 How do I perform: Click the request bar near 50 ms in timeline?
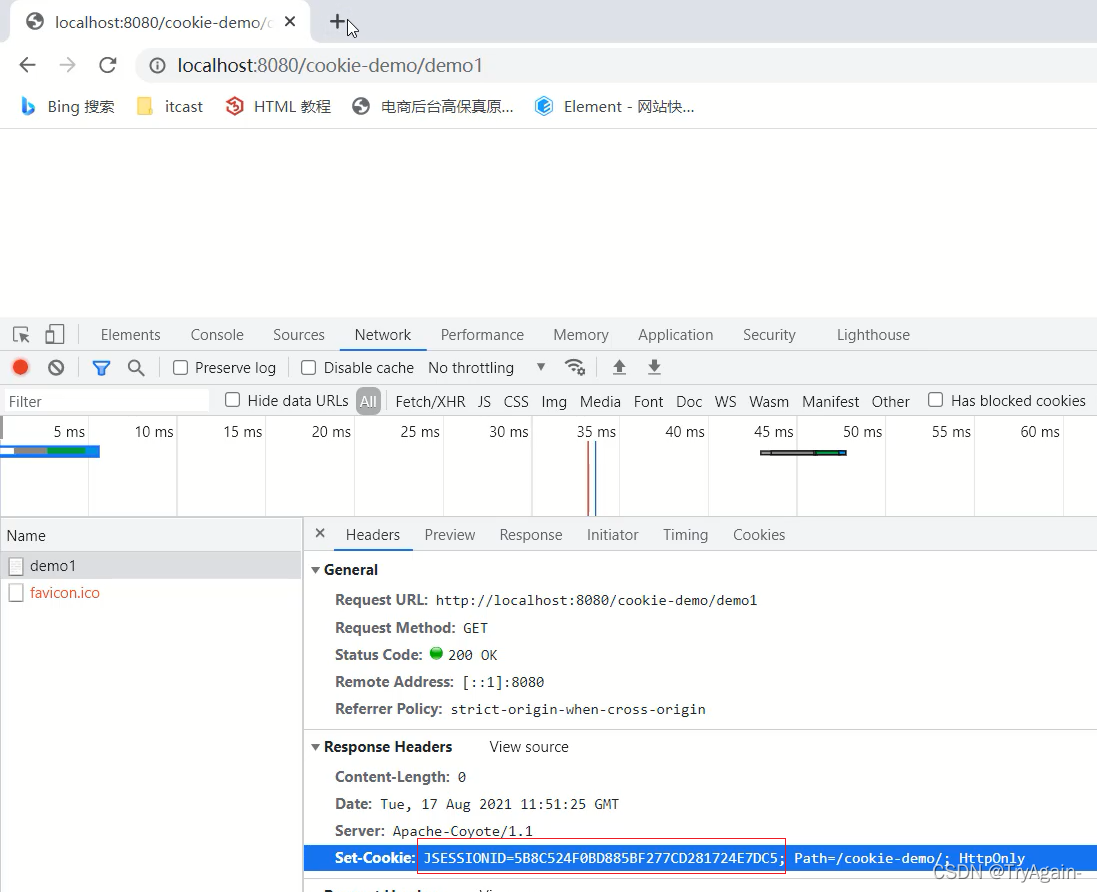pos(803,453)
